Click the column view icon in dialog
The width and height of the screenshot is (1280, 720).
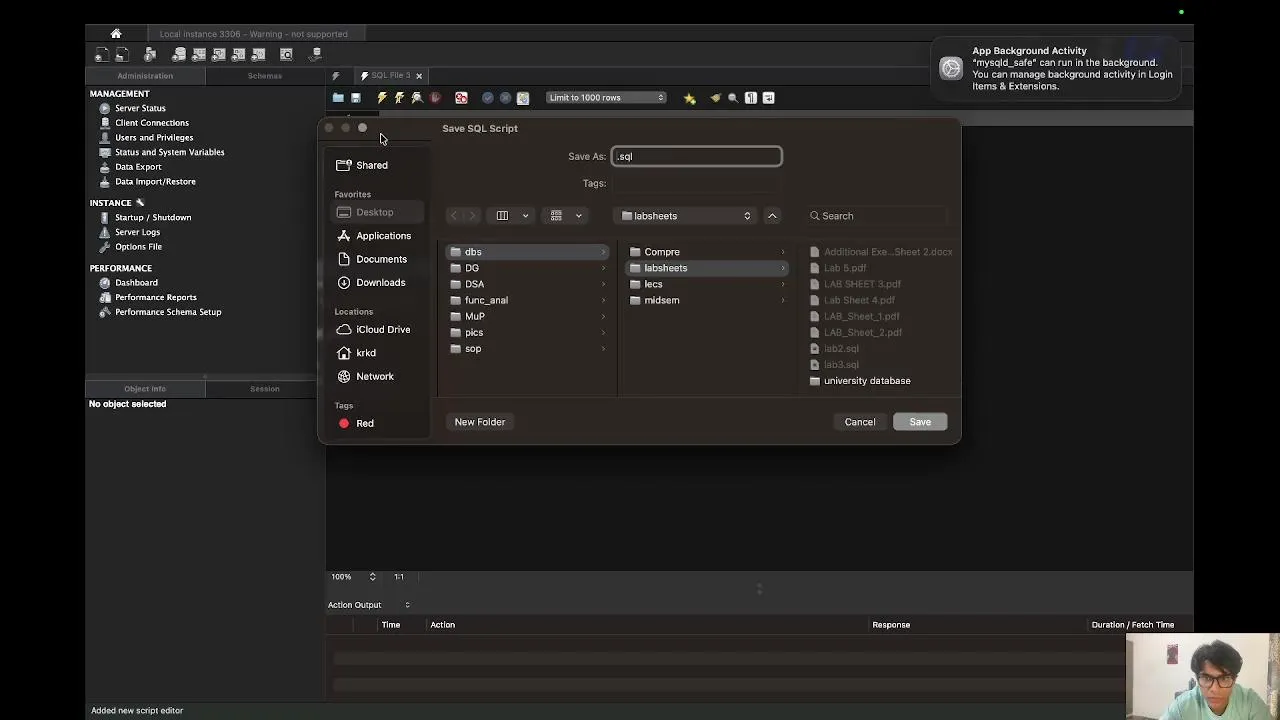tap(502, 216)
